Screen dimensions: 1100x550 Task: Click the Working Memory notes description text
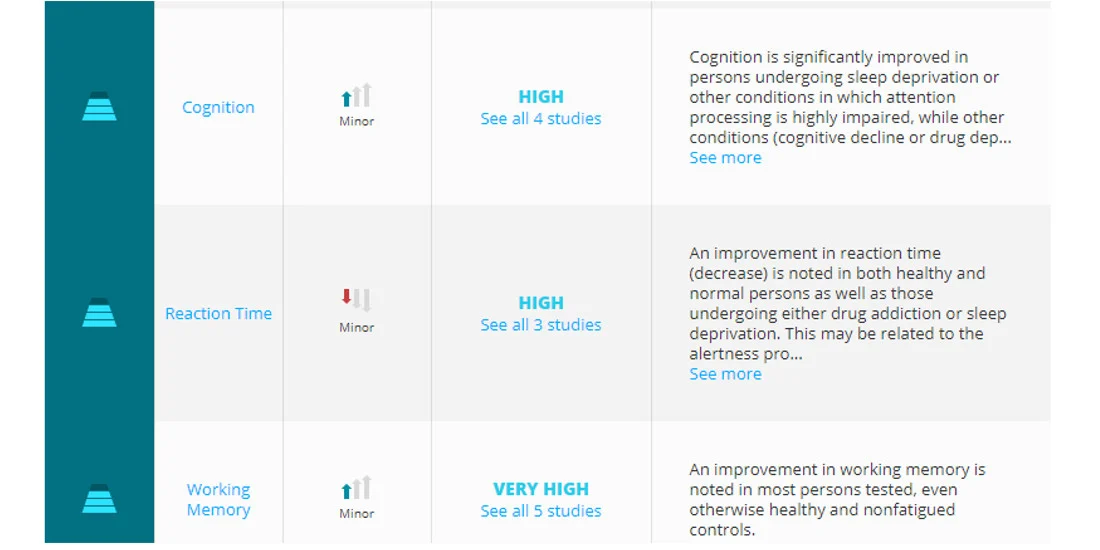click(x=837, y=499)
